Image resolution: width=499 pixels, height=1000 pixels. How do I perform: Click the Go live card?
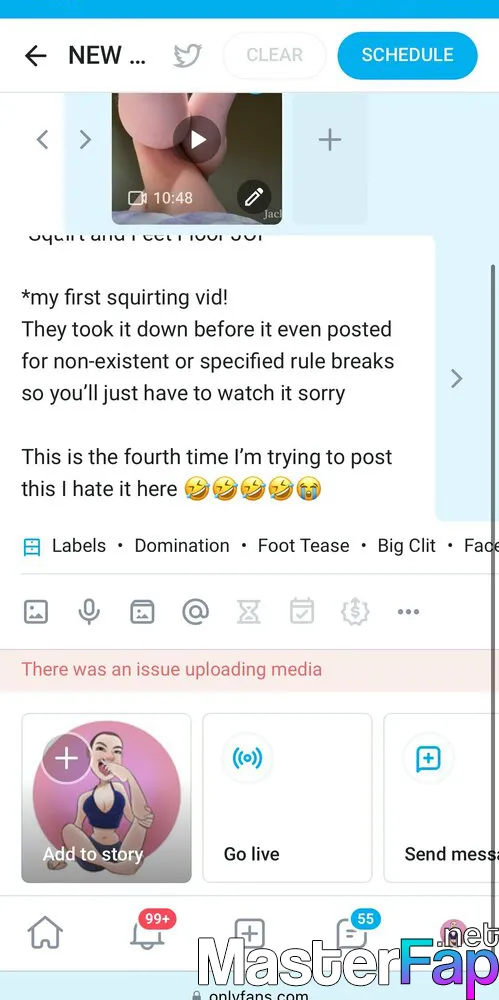pos(287,798)
